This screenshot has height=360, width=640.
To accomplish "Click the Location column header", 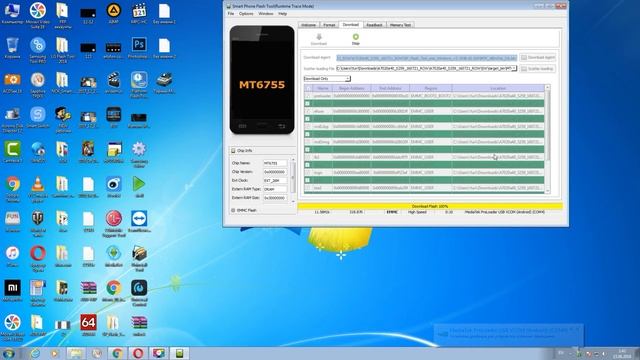I will (498, 88).
